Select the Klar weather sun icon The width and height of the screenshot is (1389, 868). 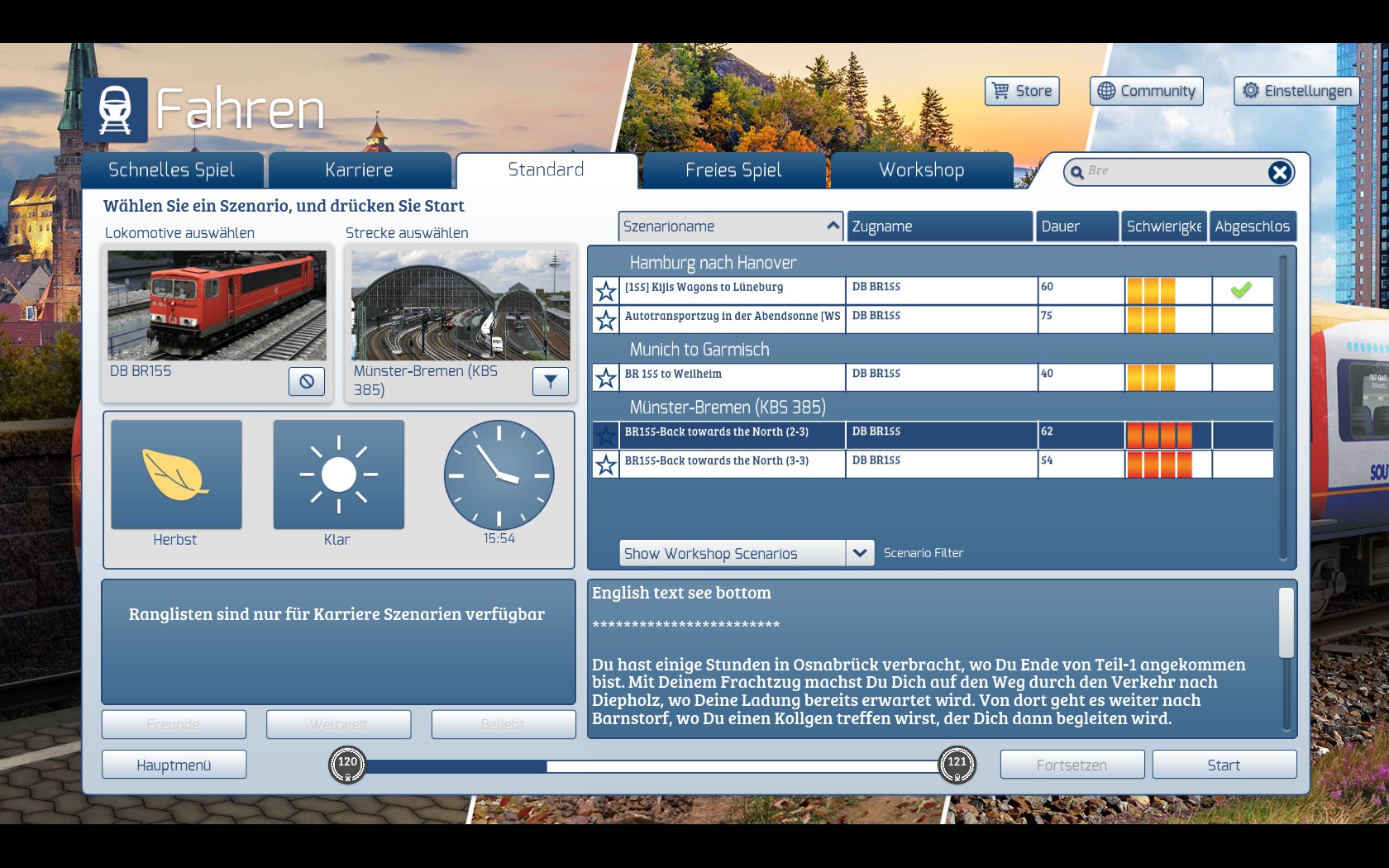coord(339,475)
